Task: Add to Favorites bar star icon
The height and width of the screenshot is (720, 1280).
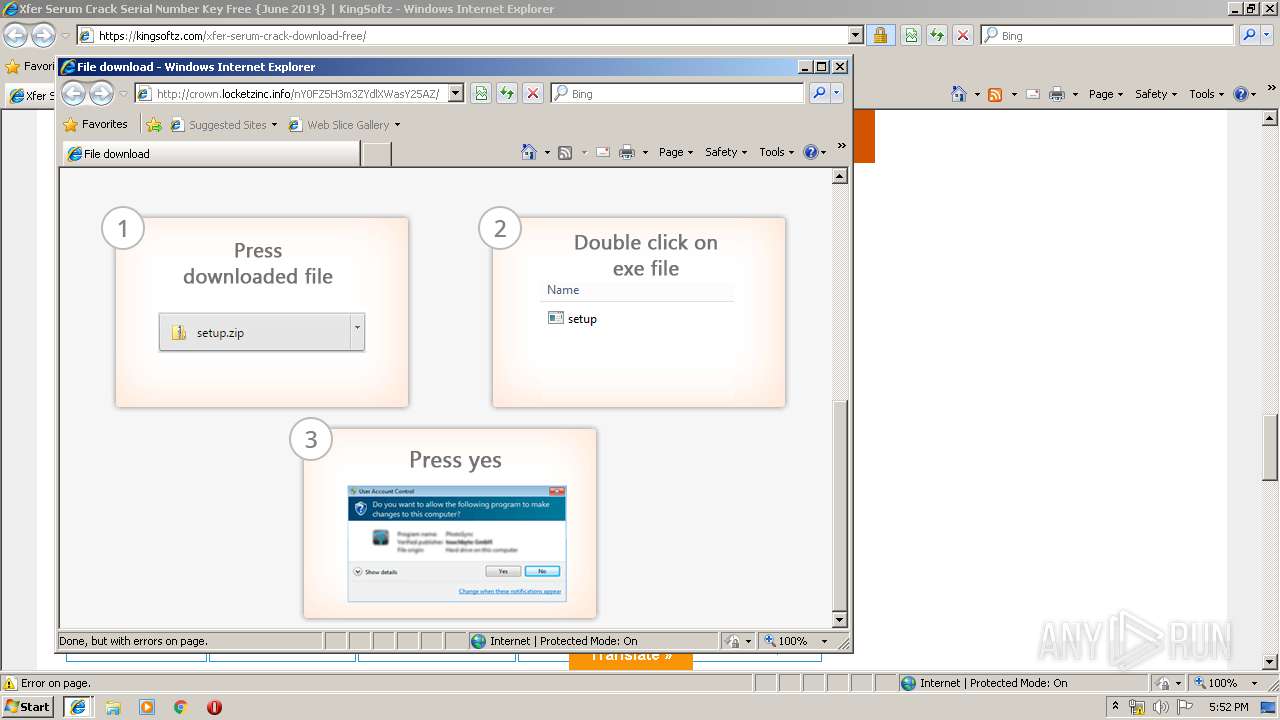Action: click(x=154, y=125)
